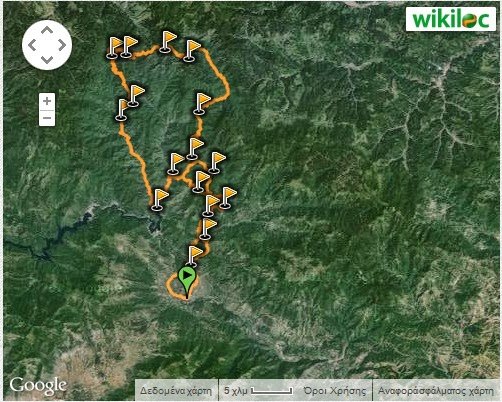502x402 pixels.
Task: Select the easternmost waypoint flag on route
Action: [227, 198]
